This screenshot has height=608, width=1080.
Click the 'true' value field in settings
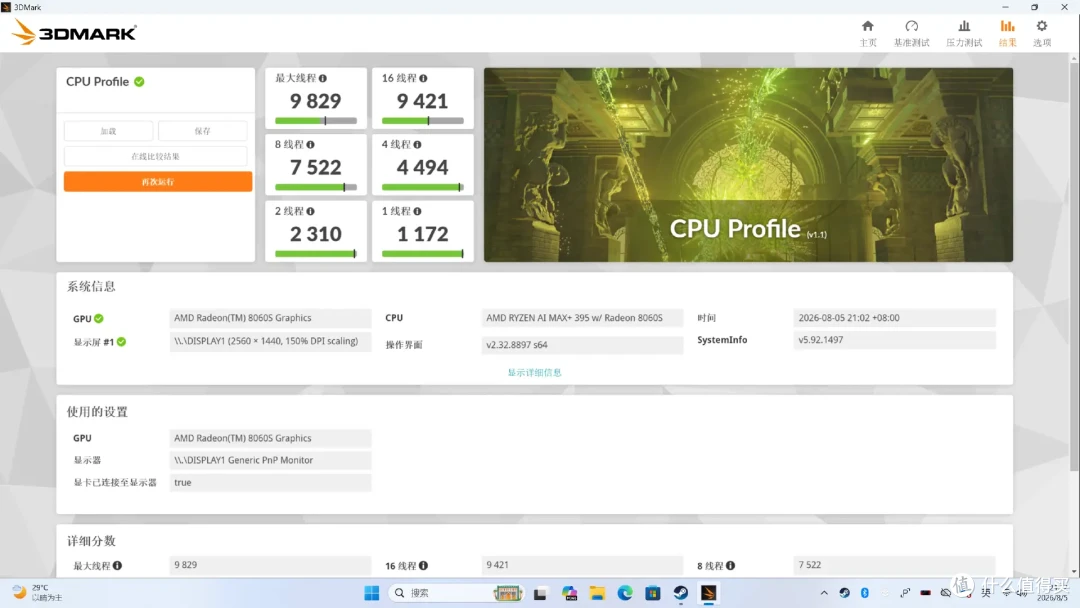pyautogui.click(x=270, y=482)
